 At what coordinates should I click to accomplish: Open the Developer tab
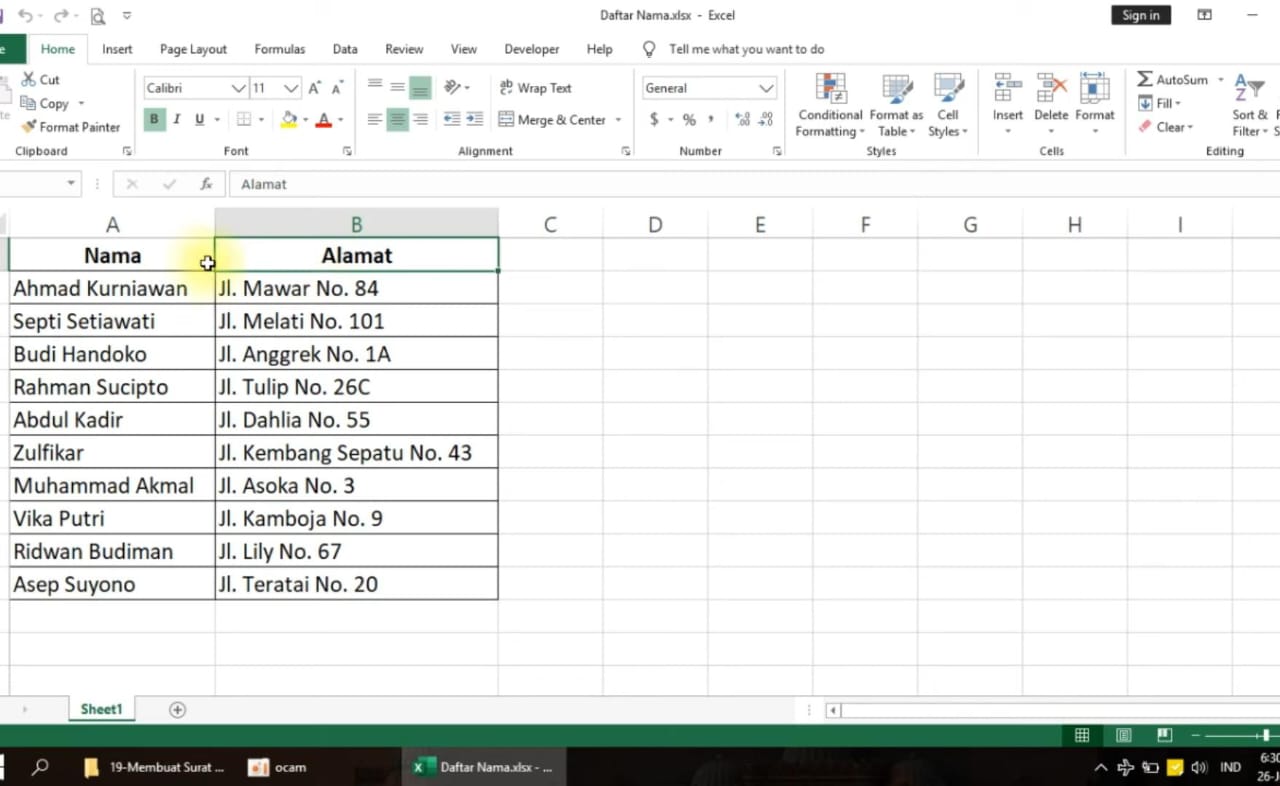(532, 49)
